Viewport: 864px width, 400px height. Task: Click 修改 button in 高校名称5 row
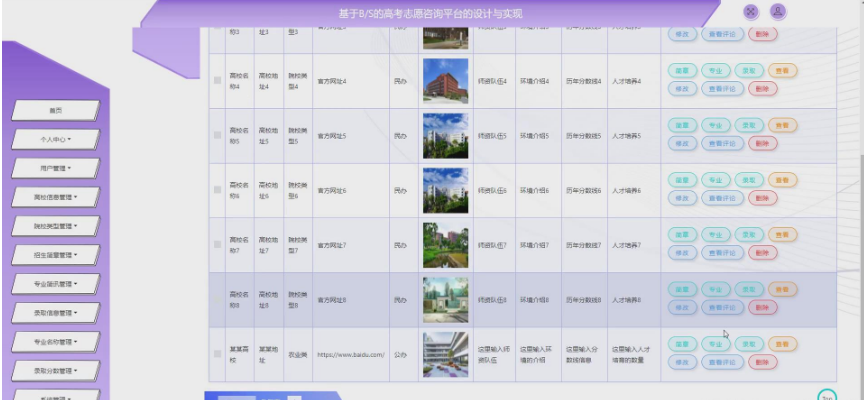point(682,143)
